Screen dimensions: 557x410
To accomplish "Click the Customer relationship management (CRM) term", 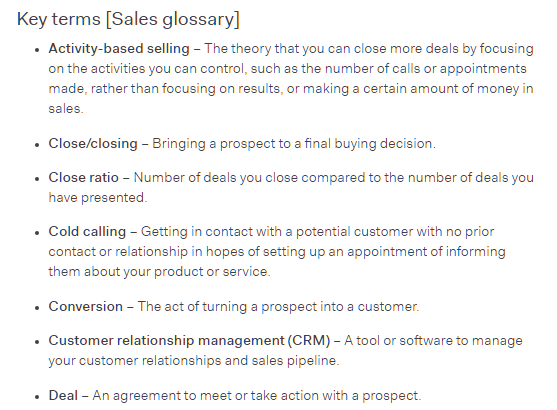I will point(190,340).
